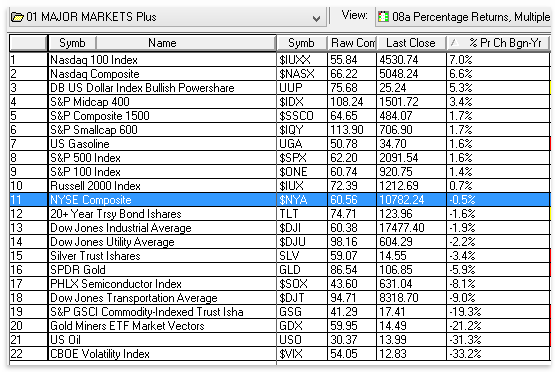Select DB US Dollar Index Bullish Powershare

click(280, 88)
